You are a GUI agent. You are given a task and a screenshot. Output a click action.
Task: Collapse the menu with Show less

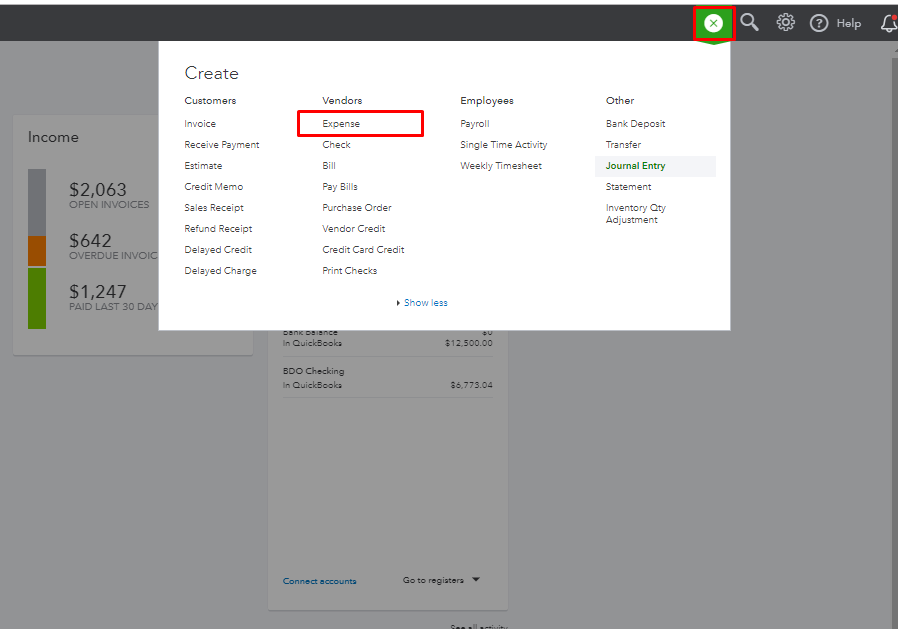[425, 303]
